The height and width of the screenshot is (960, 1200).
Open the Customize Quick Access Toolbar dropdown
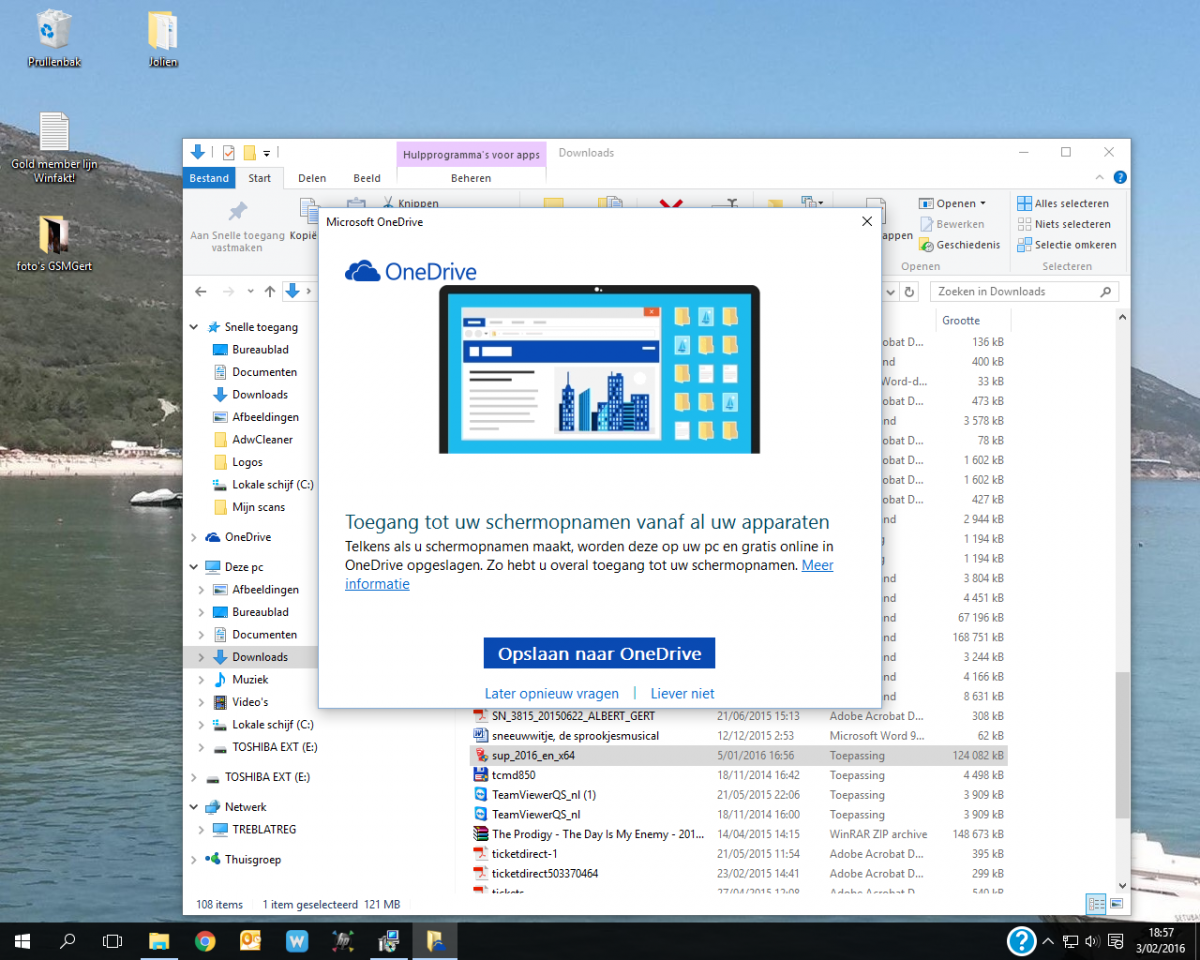[x=266, y=153]
